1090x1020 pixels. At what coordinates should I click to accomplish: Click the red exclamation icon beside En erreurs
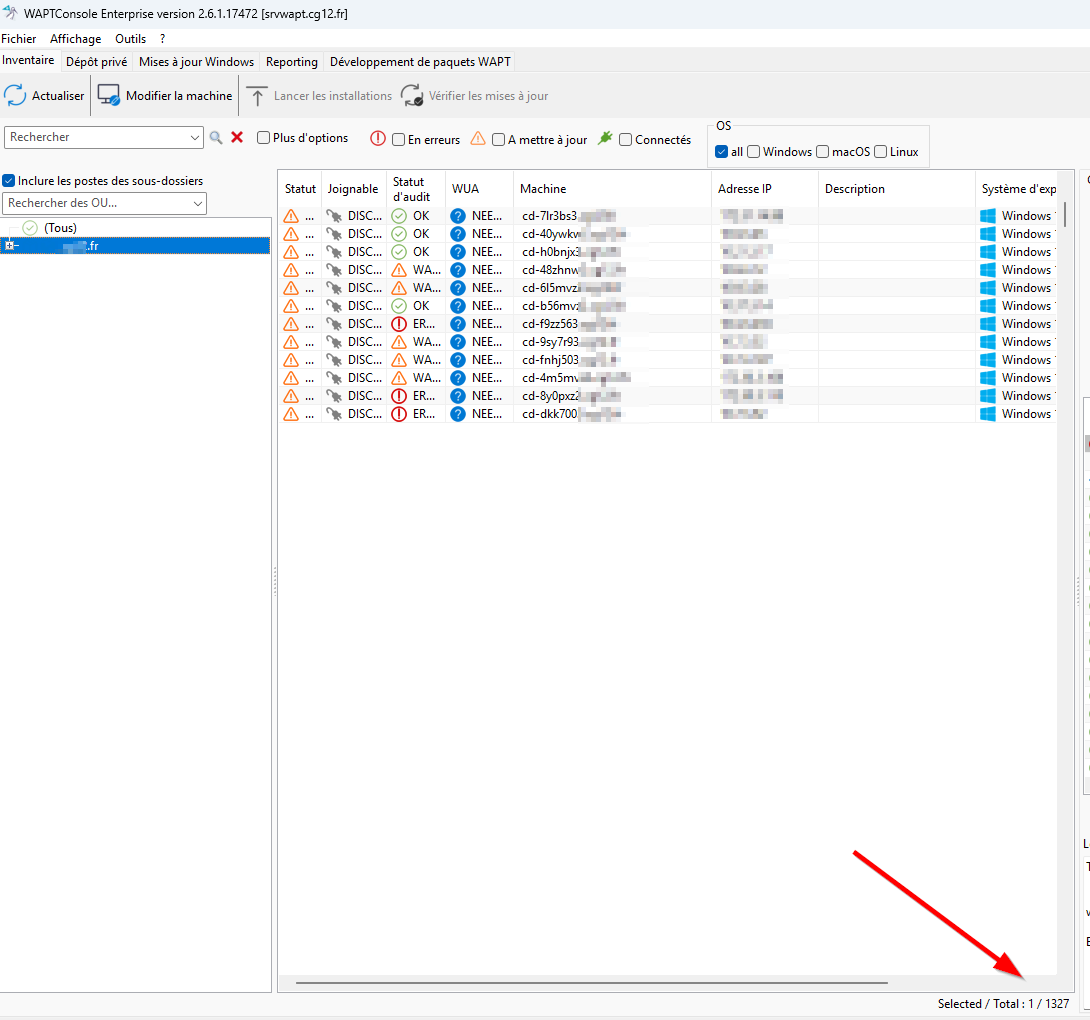378,139
